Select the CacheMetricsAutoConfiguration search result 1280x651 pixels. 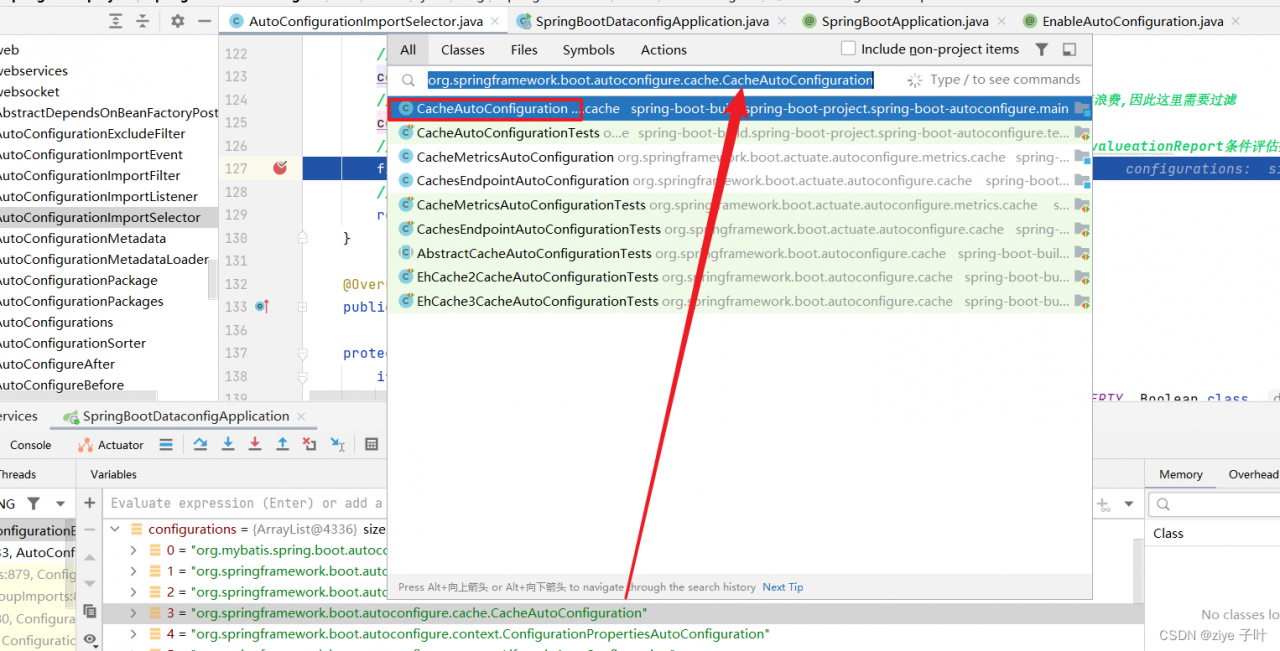[x=739, y=157]
